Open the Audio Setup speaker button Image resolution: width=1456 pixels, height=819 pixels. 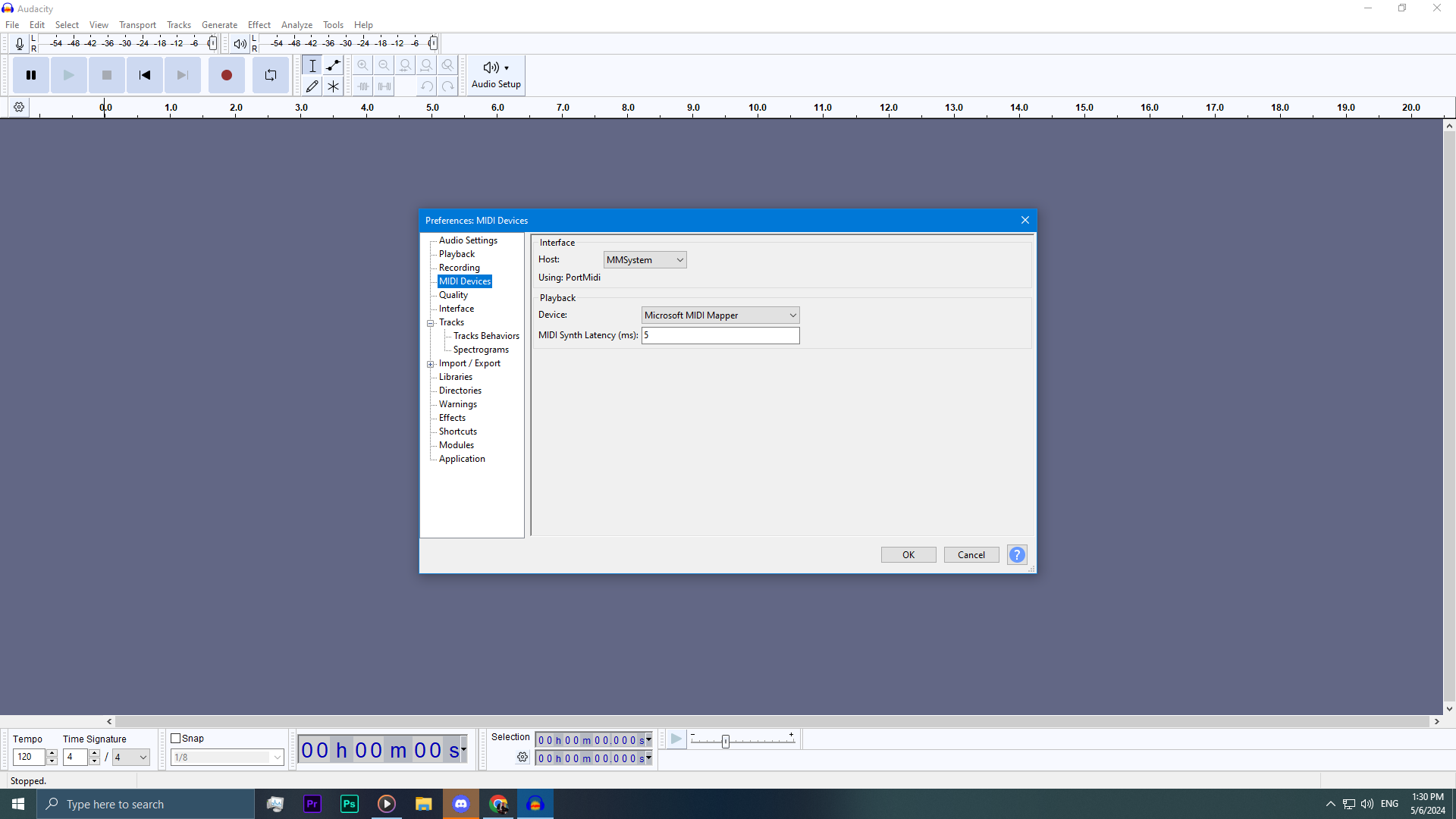tap(496, 75)
